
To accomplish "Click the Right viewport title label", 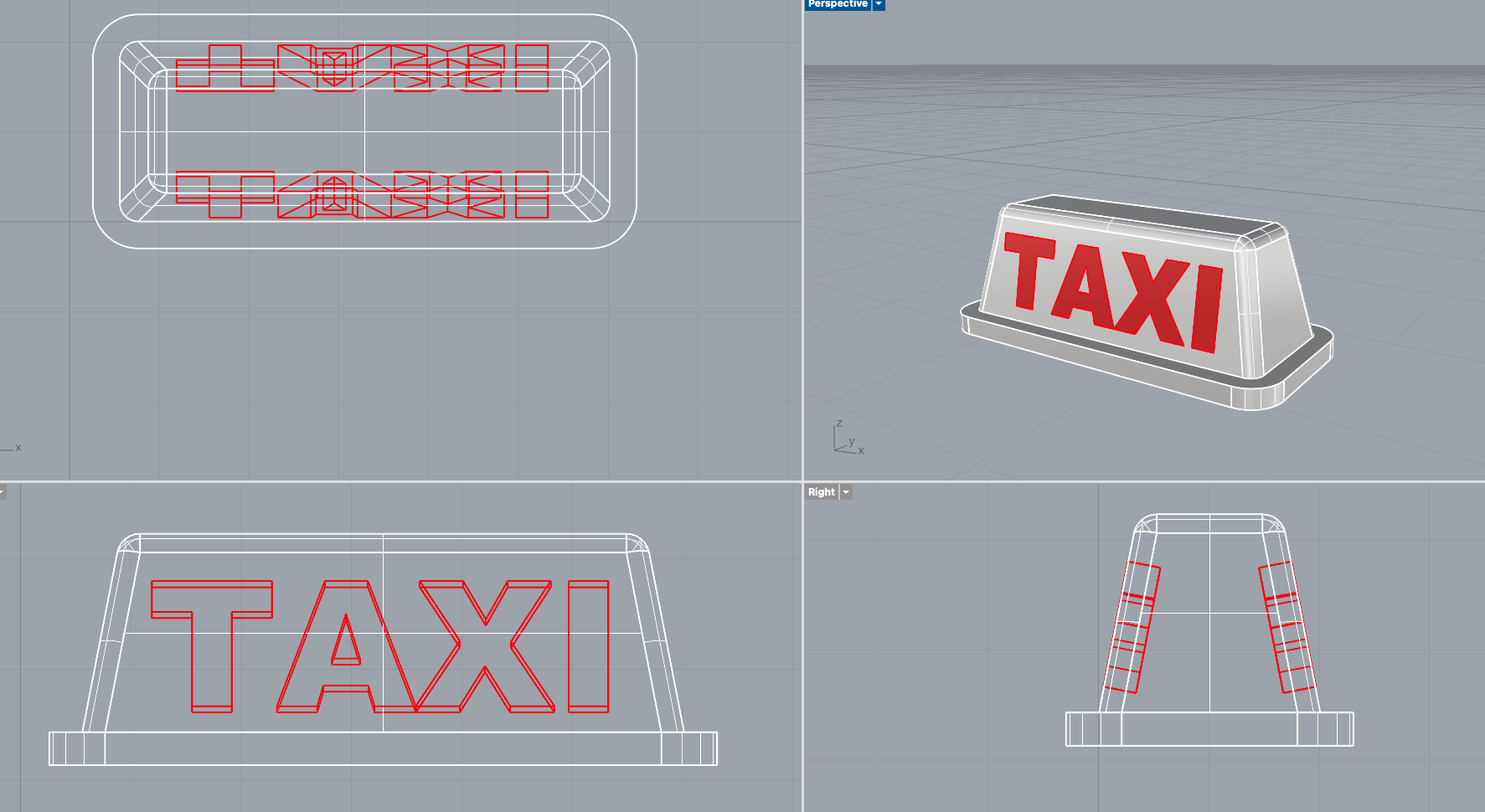I will coord(821,492).
